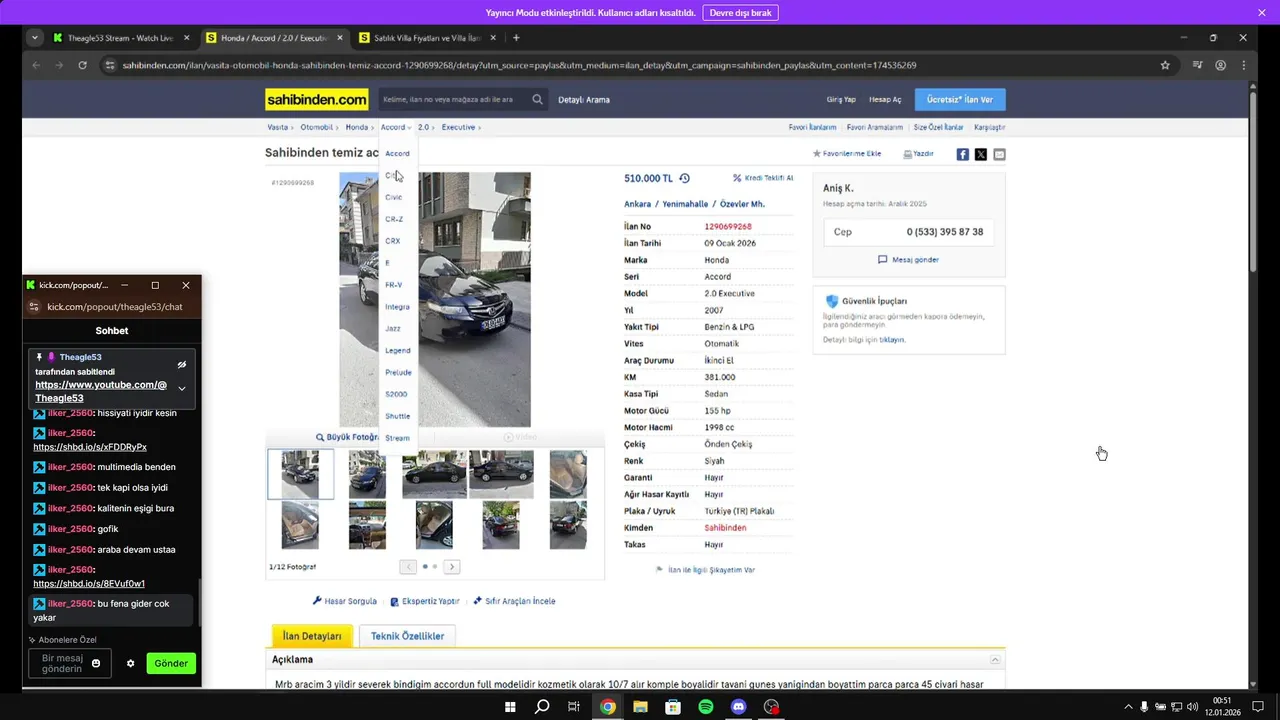Select Integra from the model dropdown
Viewport: 1280px width, 720px height.
coord(397,307)
